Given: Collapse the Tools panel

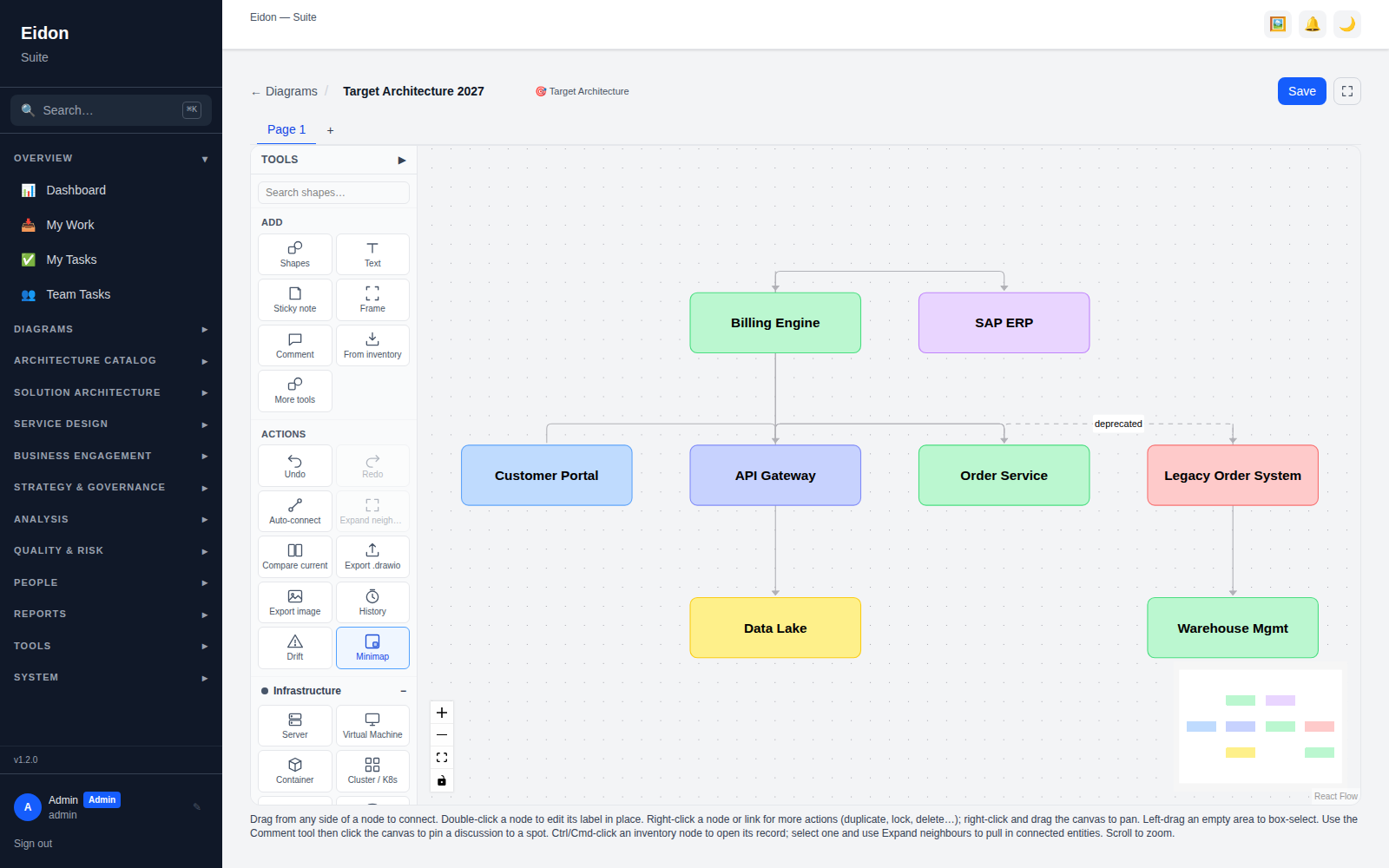Looking at the screenshot, I should click(x=402, y=160).
